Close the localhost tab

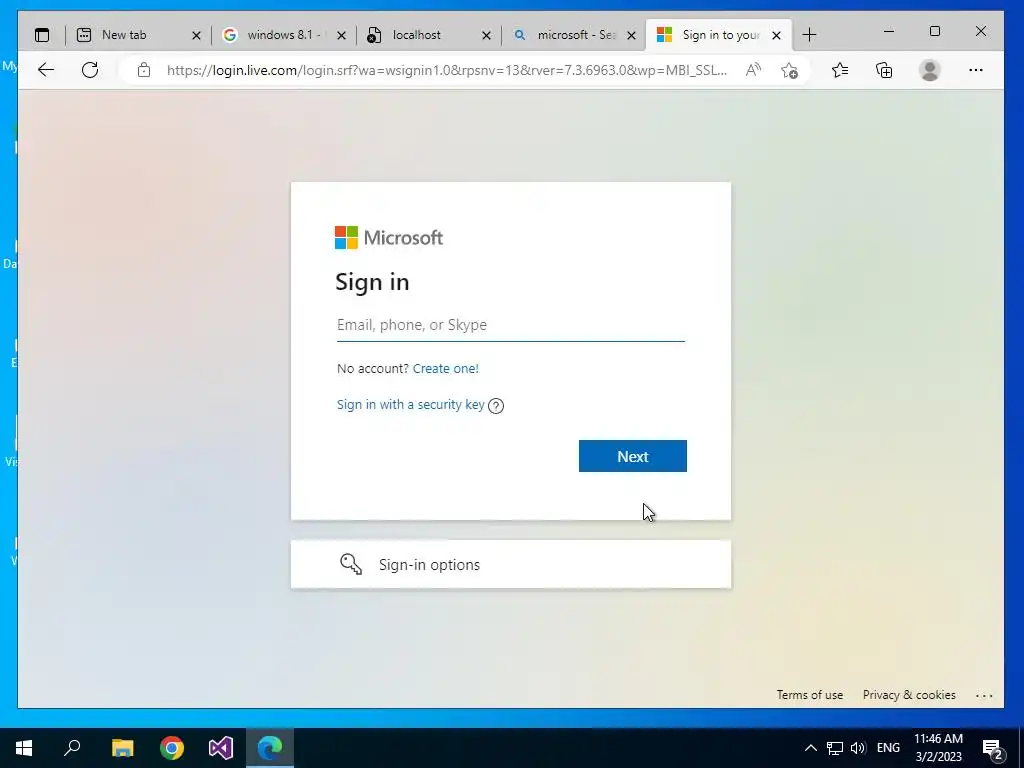coord(486,36)
